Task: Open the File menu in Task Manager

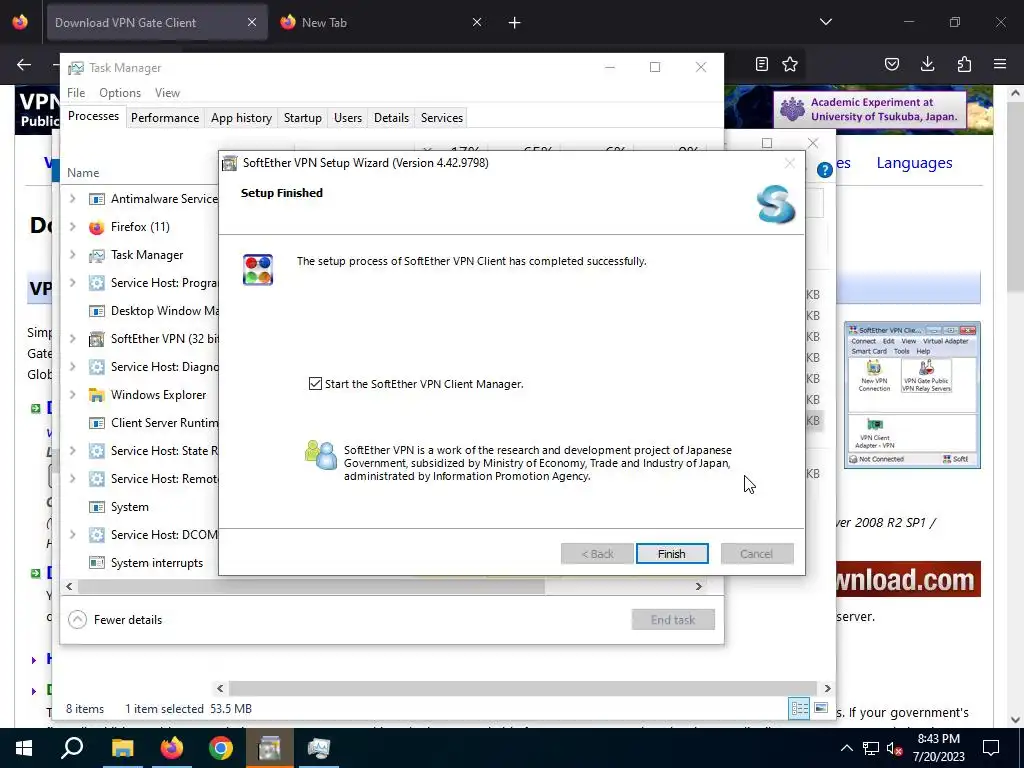Action: (76, 93)
